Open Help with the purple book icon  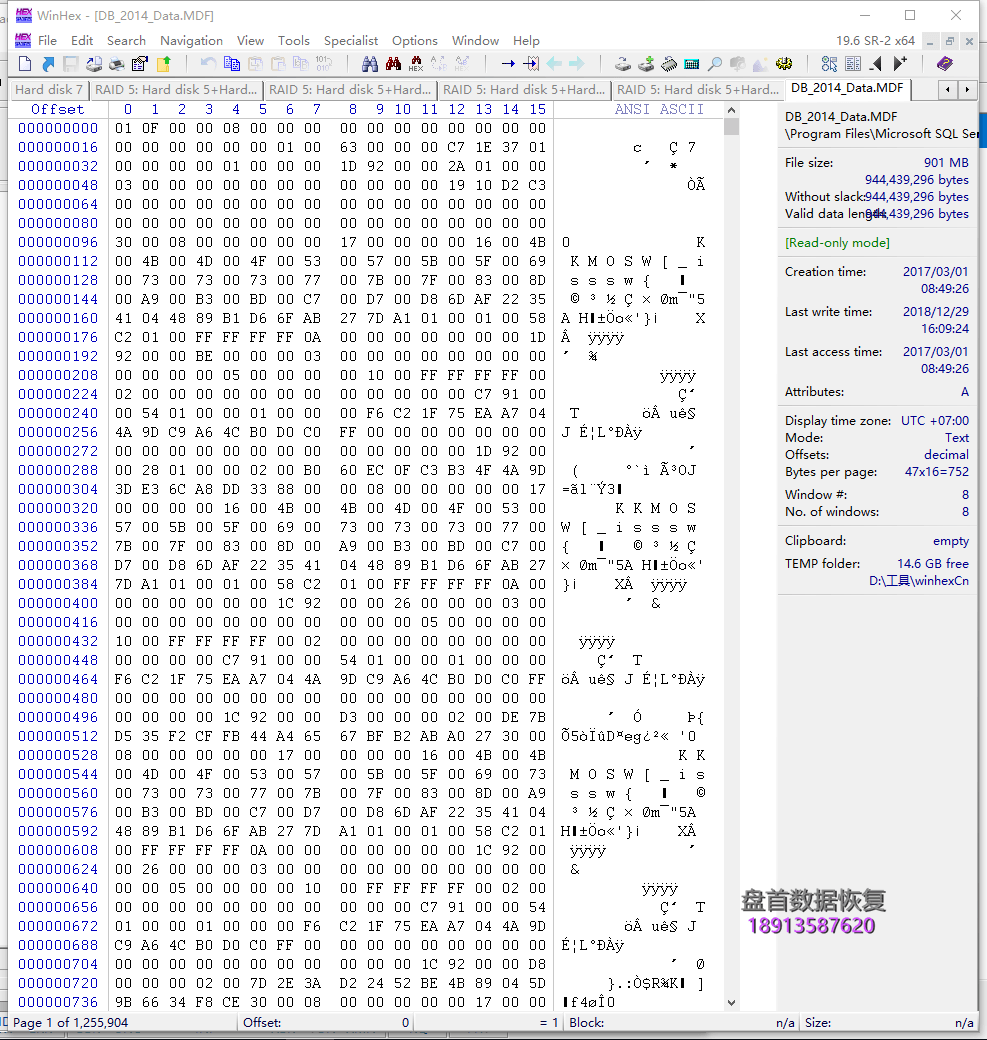pyautogui.click(x=945, y=64)
